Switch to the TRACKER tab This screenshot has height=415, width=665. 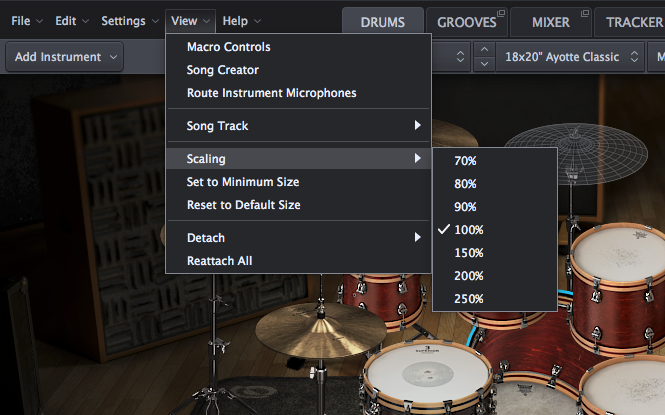[632, 22]
